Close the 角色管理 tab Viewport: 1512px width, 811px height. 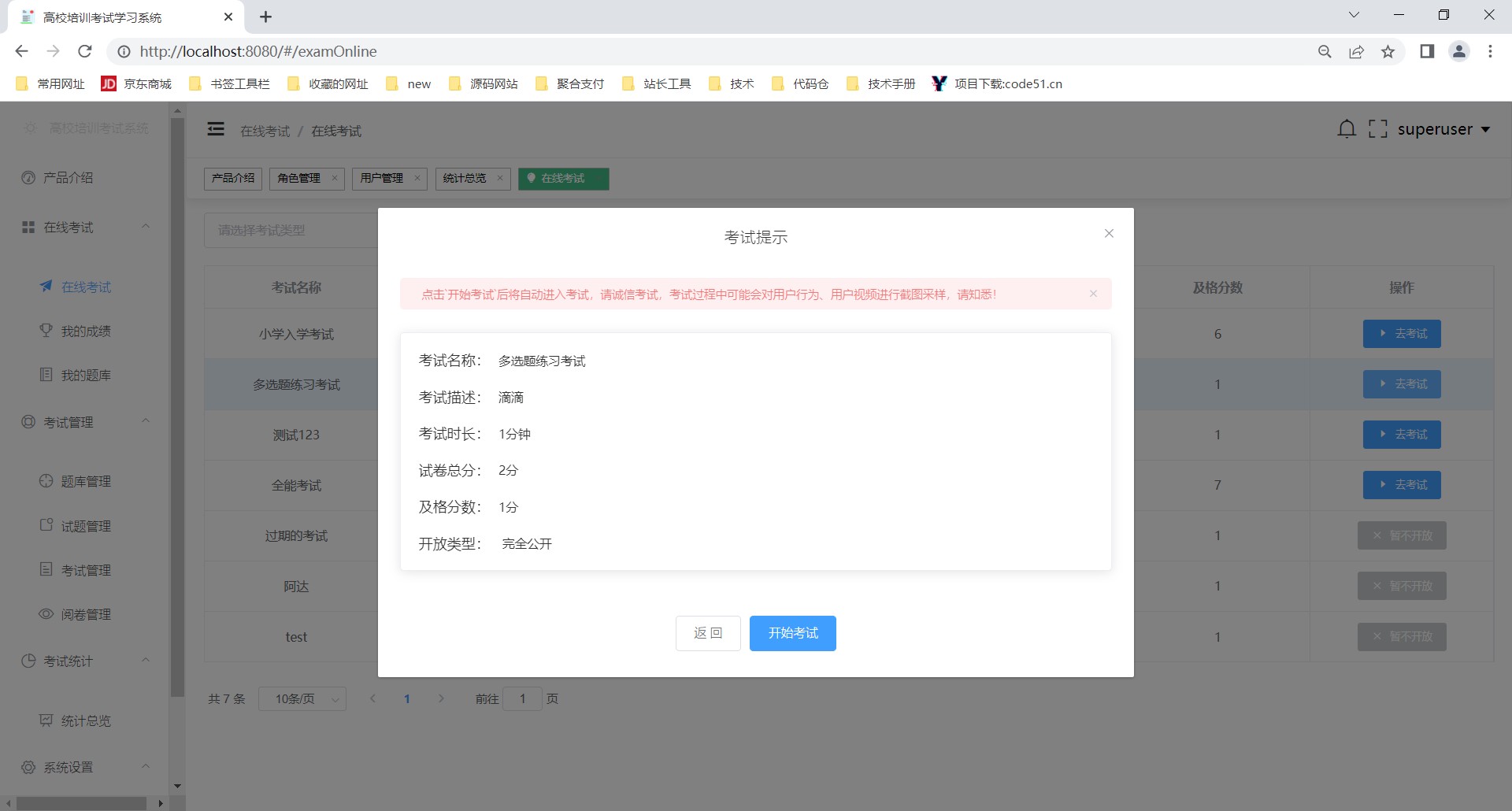tap(335, 179)
